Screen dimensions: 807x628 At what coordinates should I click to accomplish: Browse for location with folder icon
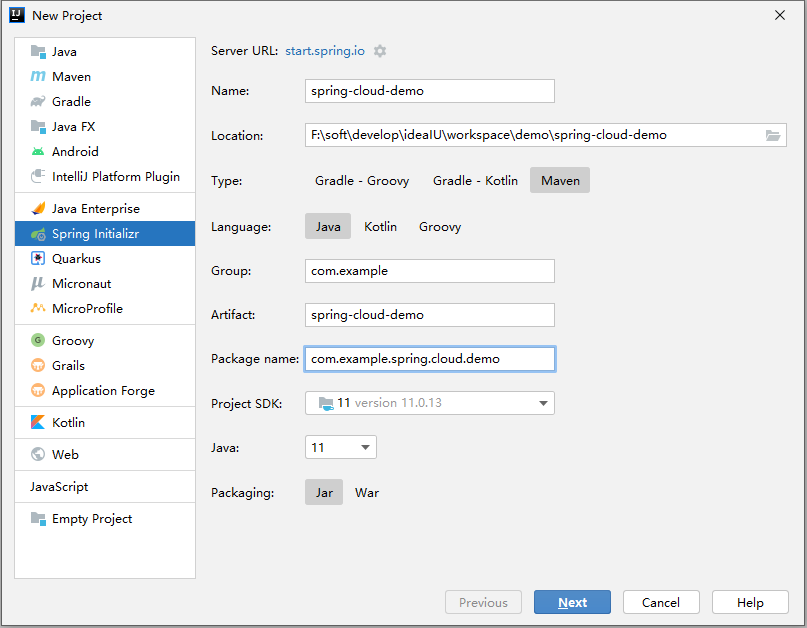pyautogui.click(x=773, y=135)
